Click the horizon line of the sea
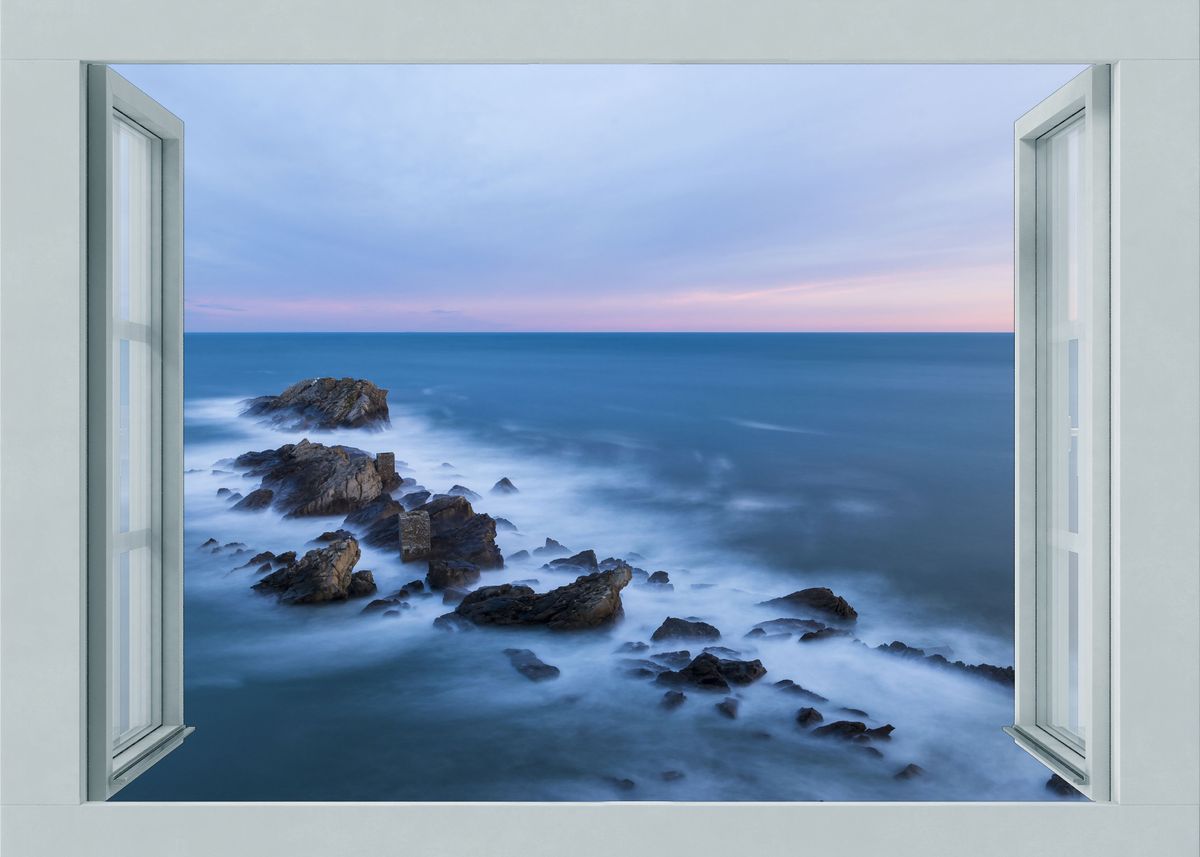 pyautogui.click(x=700, y=333)
